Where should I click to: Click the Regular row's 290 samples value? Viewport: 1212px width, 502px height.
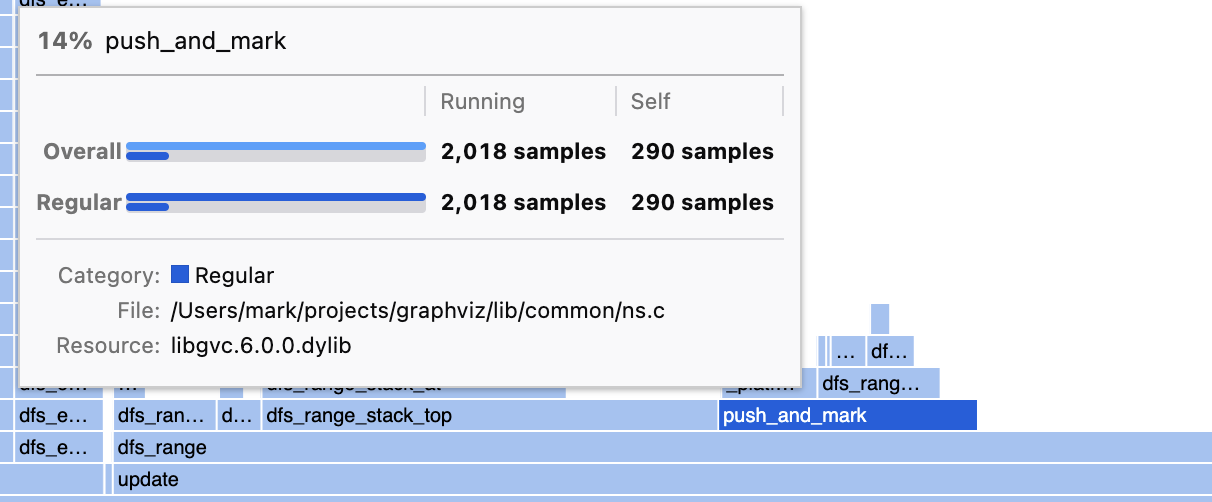click(702, 202)
